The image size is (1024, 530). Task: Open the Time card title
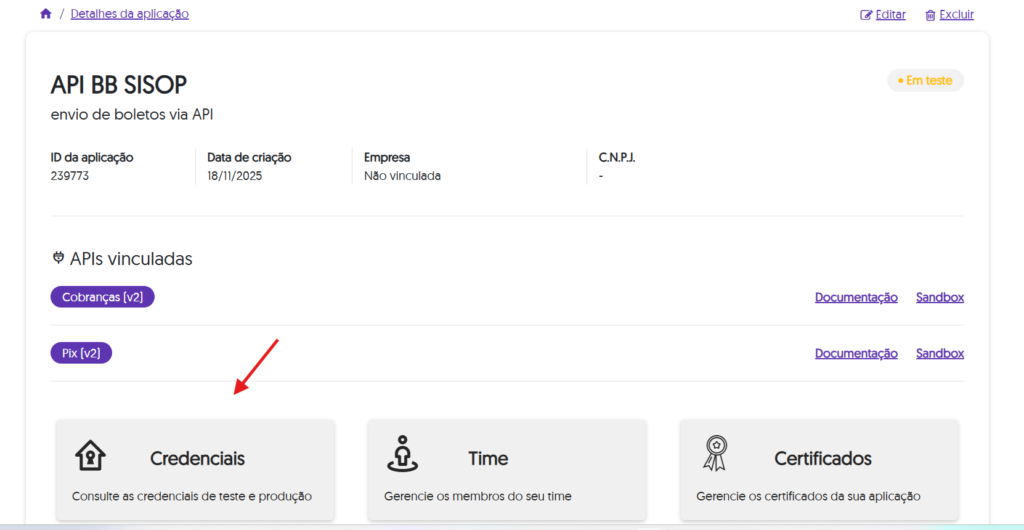click(488, 458)
